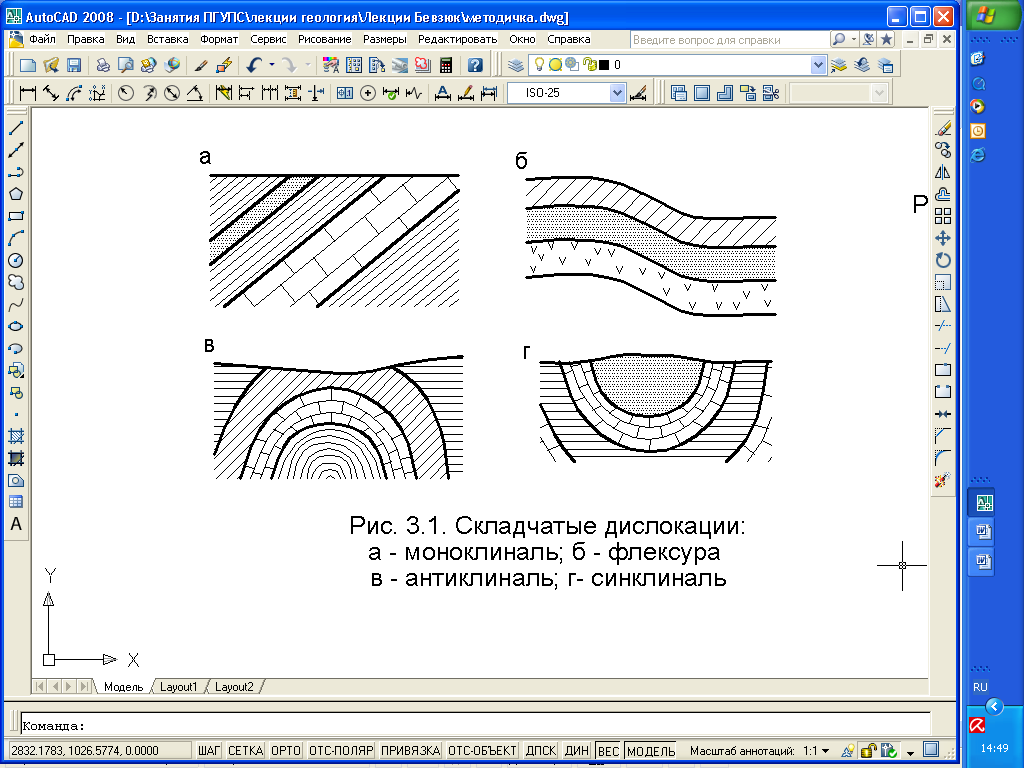Viewport: 1024px width, 768px height.
Task: Expand the ISO-25 dimension style dropdown
Action: 617,93
